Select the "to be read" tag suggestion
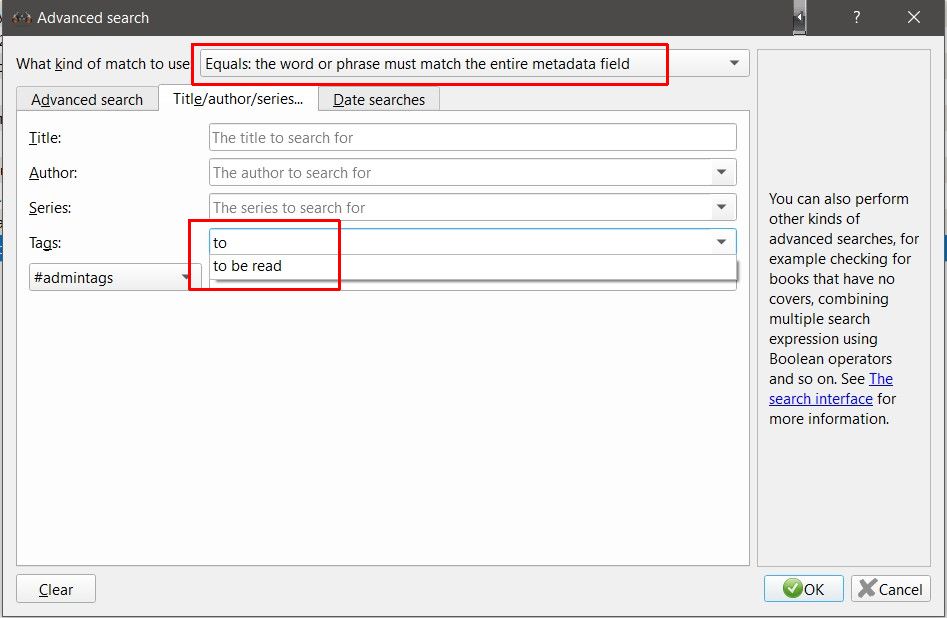The image size is (947, 618). coord(248,266)
